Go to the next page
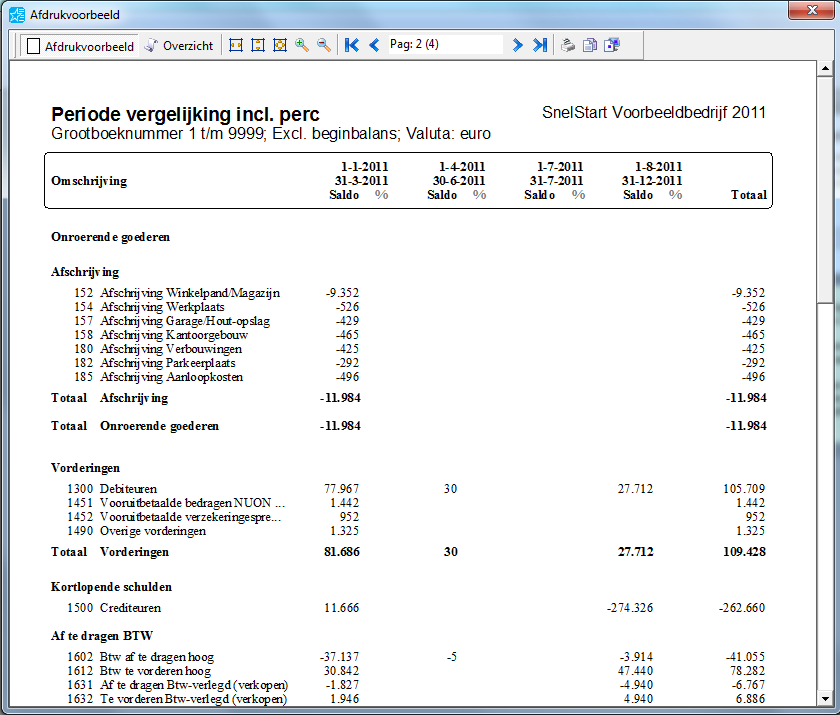 [517, 45]
